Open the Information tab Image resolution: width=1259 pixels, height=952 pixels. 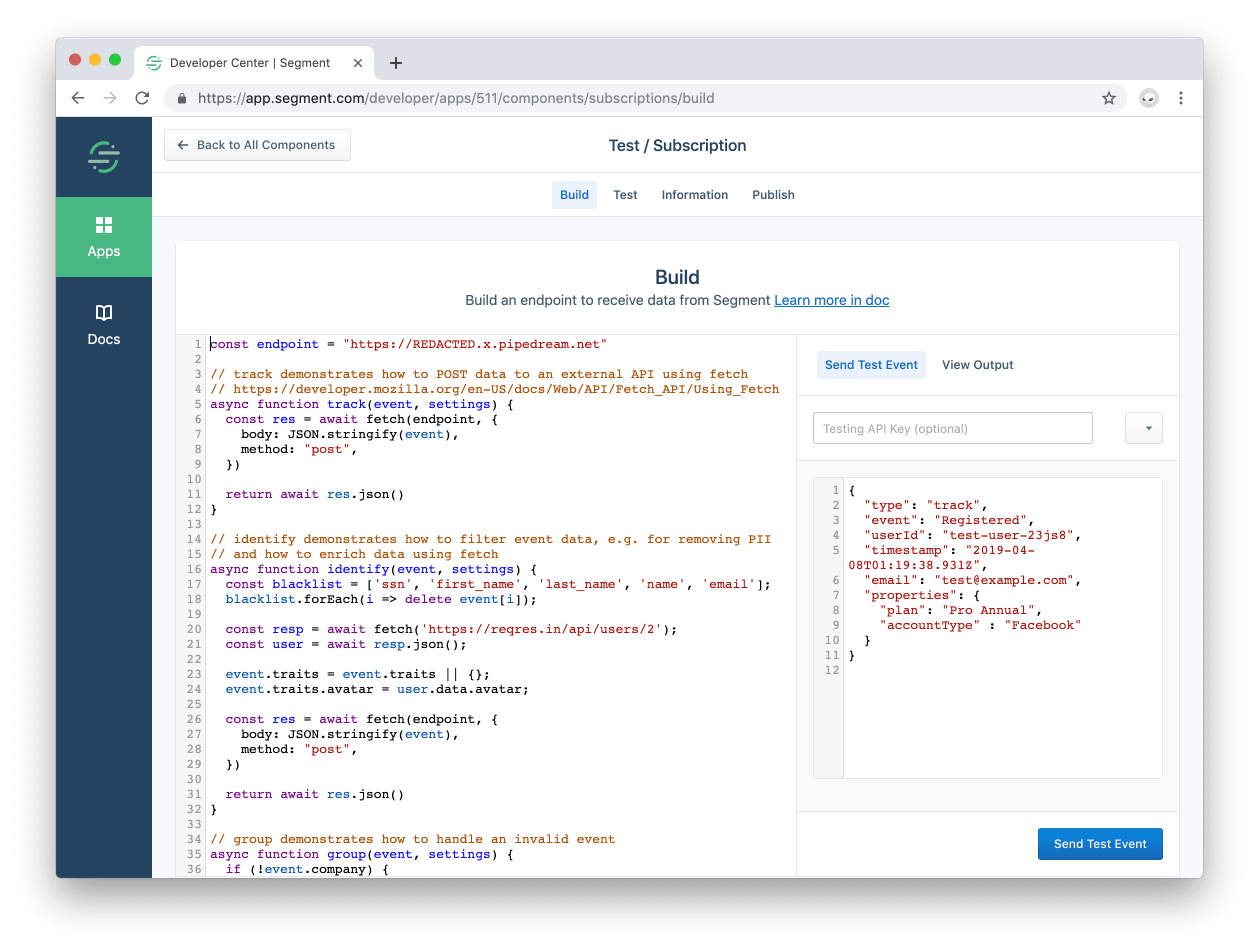(x=694, y=194)
